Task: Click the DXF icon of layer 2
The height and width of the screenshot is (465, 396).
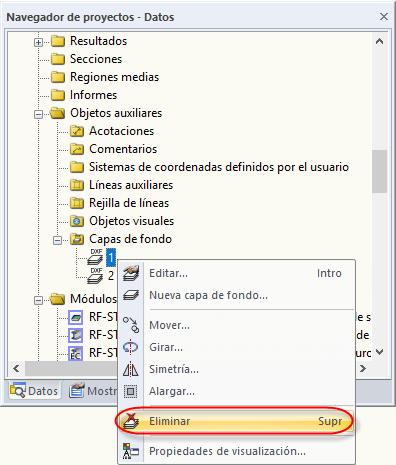Action: [x=96, y=275]
